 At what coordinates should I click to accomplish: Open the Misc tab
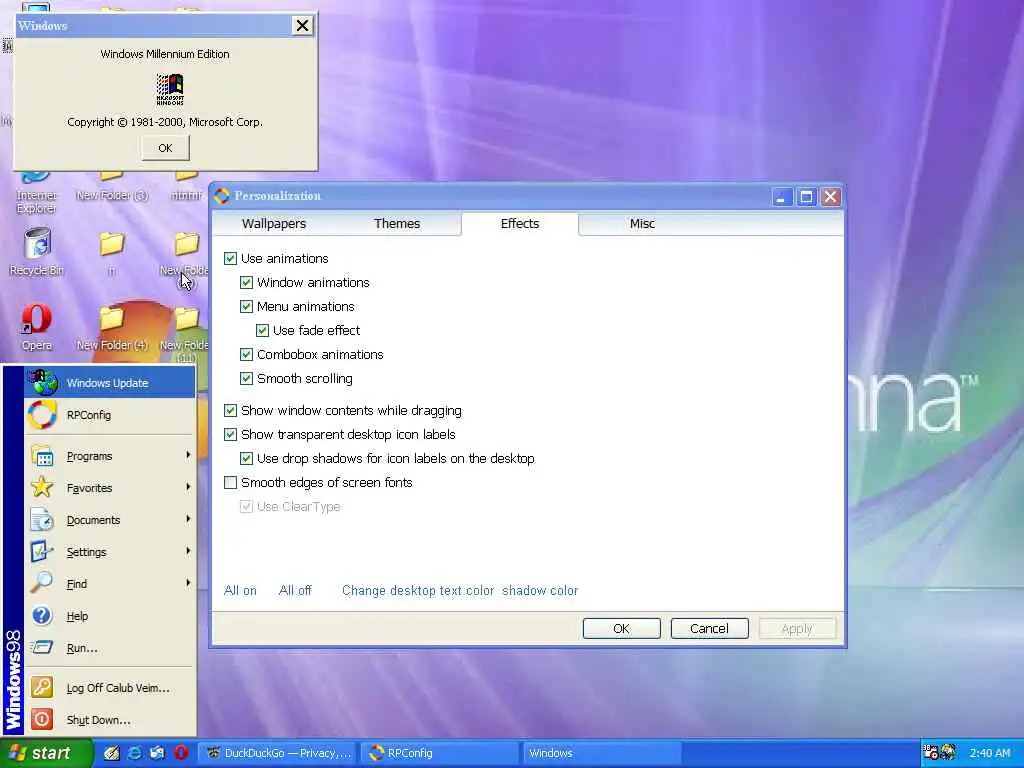[642, 223]
